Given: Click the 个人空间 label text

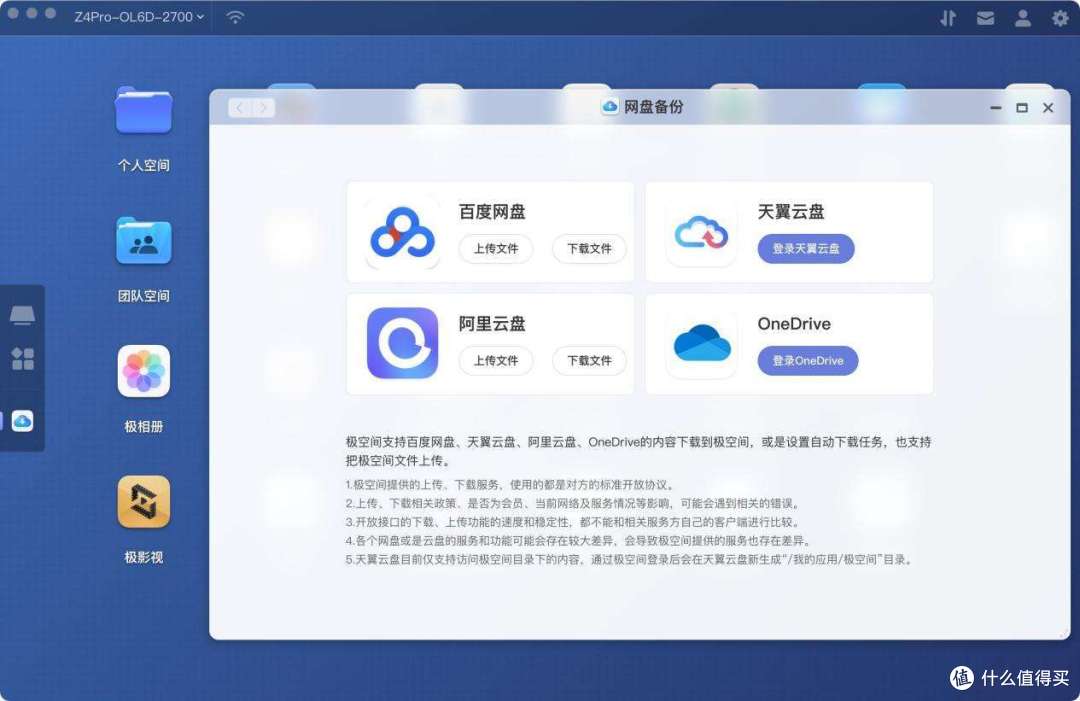Looking at the screenshot, I should point(143,165).
